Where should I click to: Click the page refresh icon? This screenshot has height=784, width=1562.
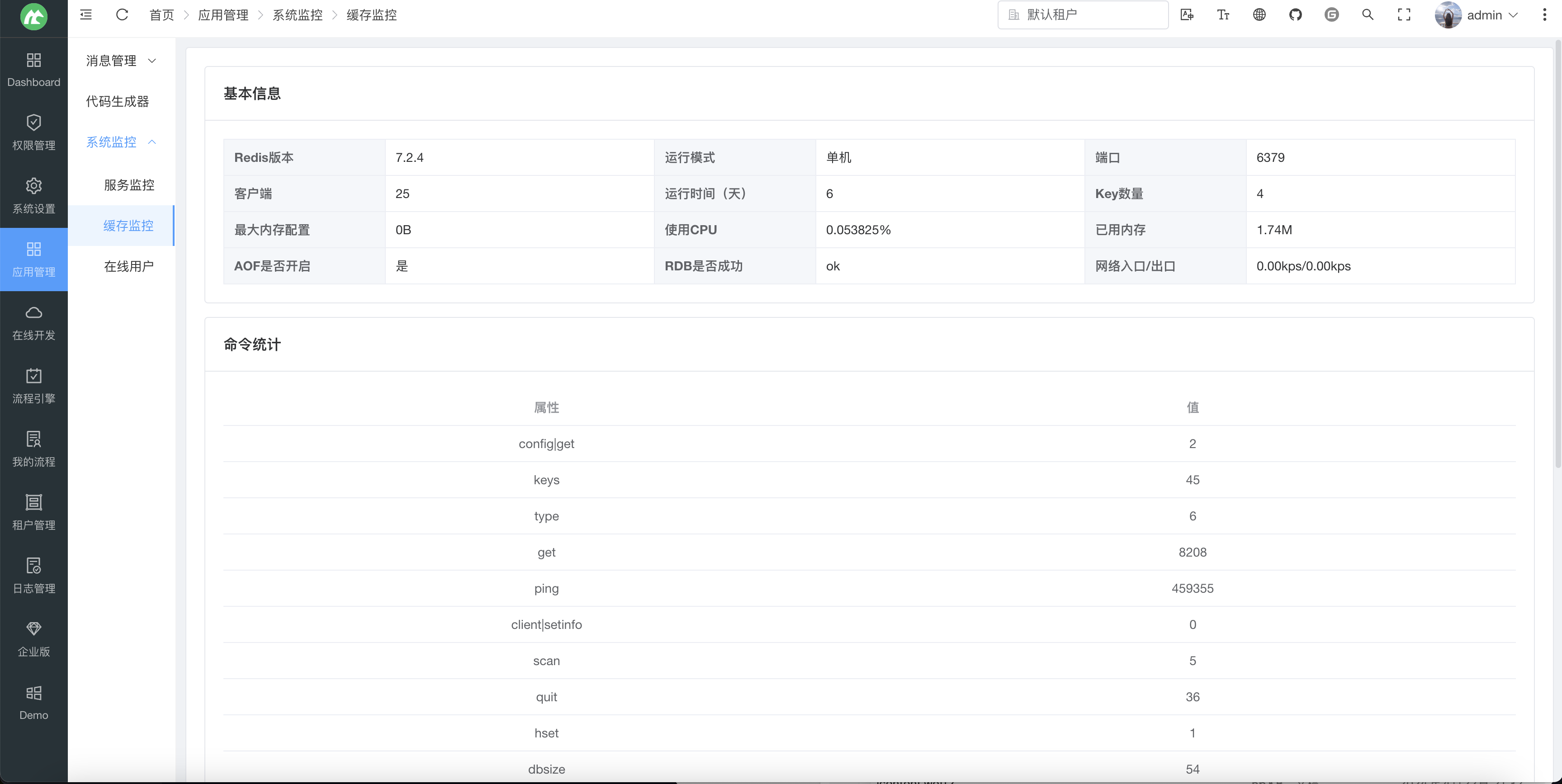pyautogui.click(x=122, y=14)
